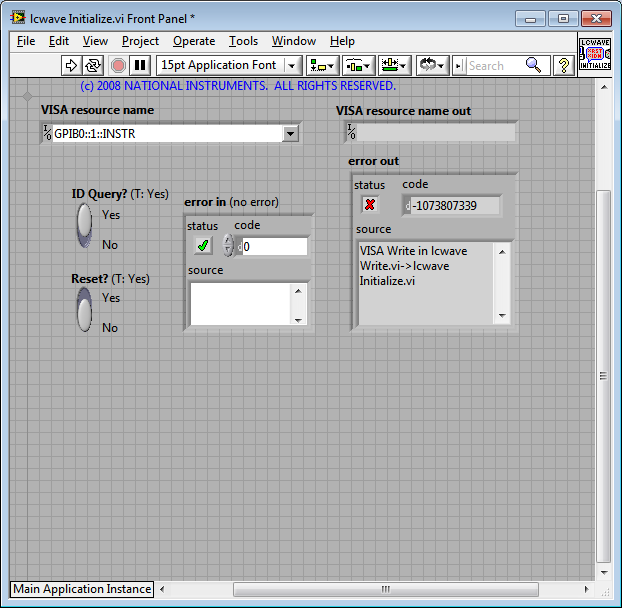The width and height of the screenshot is (622, 608).
Task: Click horizontal scroll-right arrow
Action: [x=586, y=589]
